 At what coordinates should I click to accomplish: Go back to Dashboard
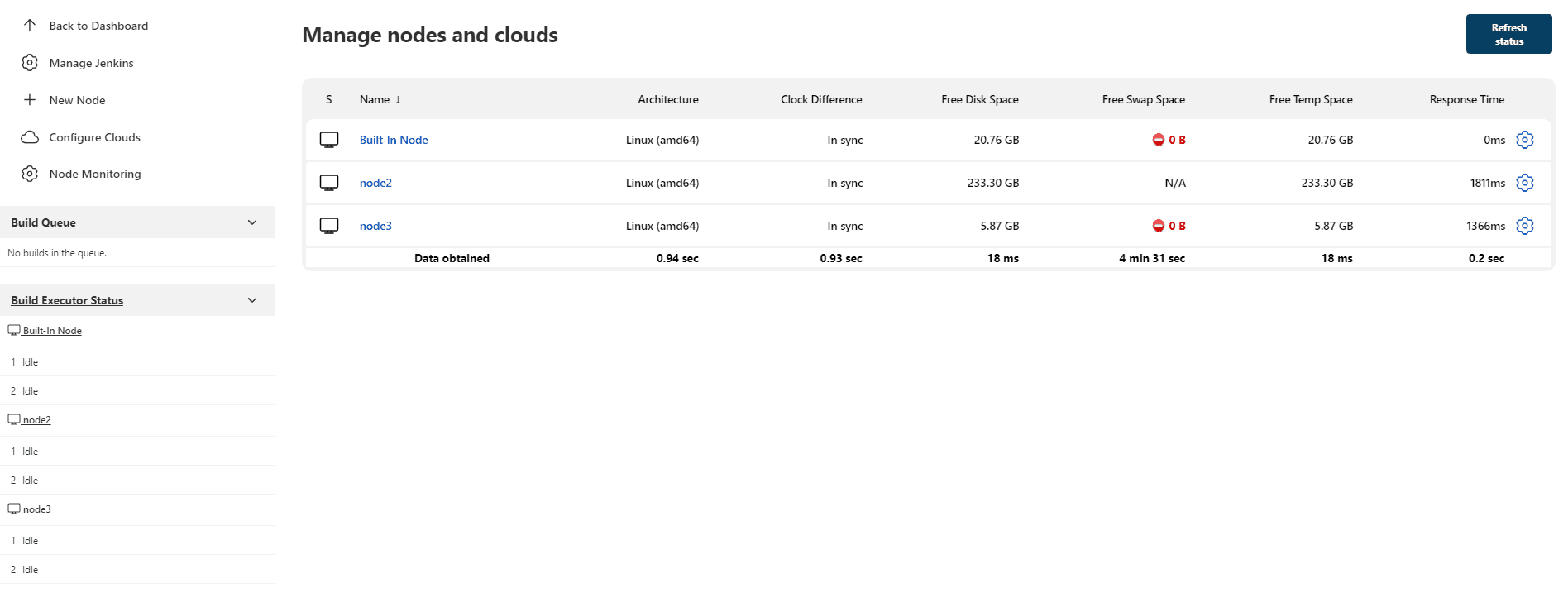click(98, 26)
